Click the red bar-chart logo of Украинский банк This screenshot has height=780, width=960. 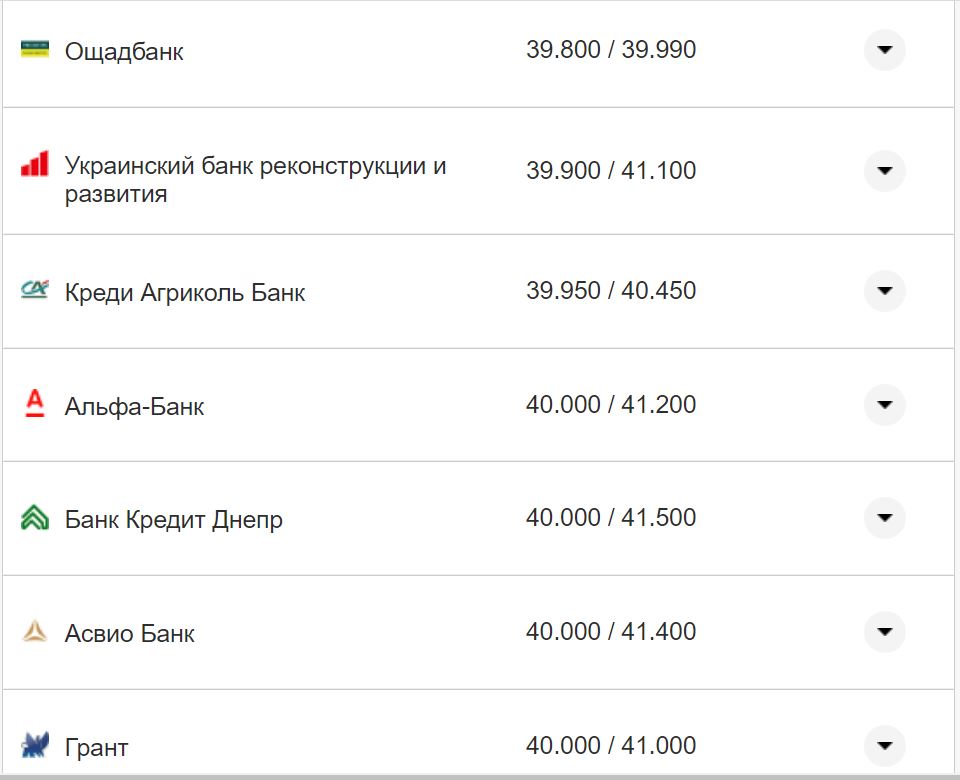(33, 165)
